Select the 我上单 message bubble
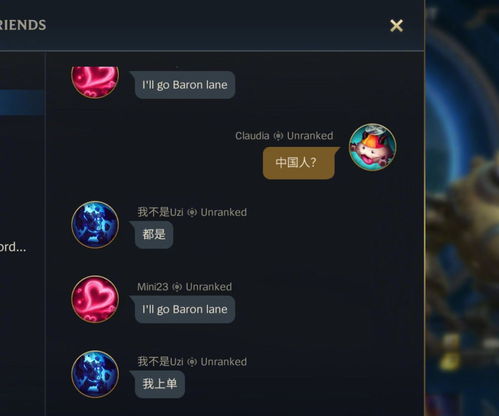 pyautogui.click(x=158, y=384)
